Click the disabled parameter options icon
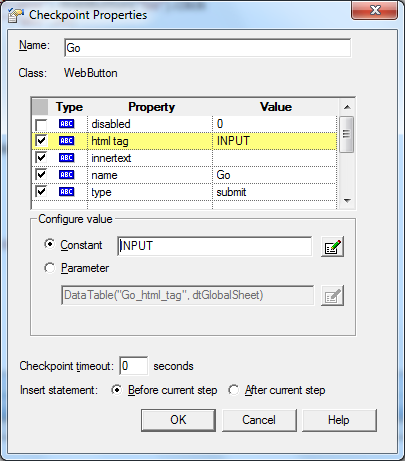 click(332, 296)
